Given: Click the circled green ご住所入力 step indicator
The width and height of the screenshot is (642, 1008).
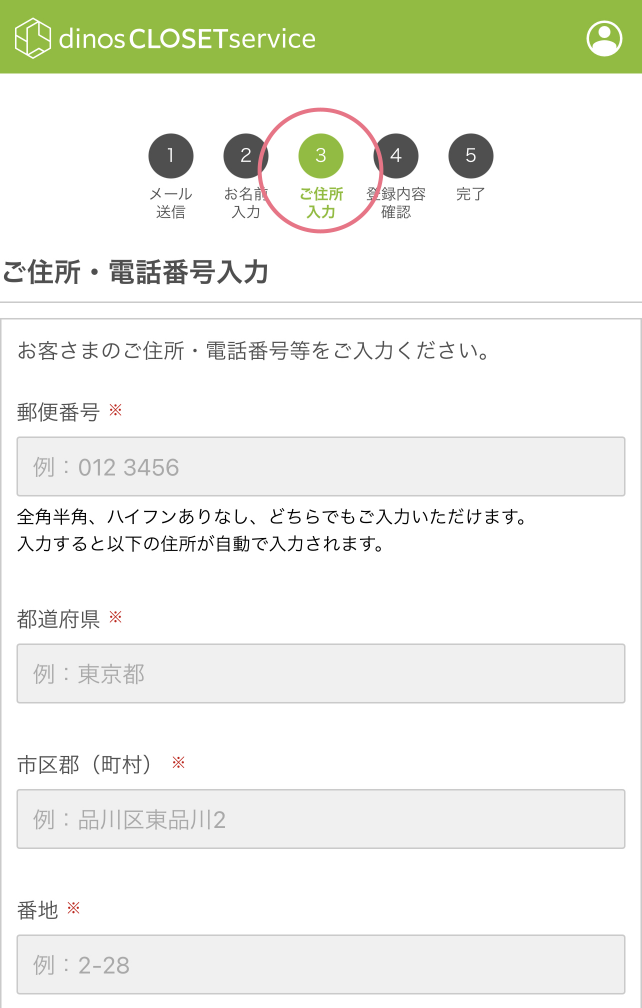Looking at the screenshot, I should (320, 170).
